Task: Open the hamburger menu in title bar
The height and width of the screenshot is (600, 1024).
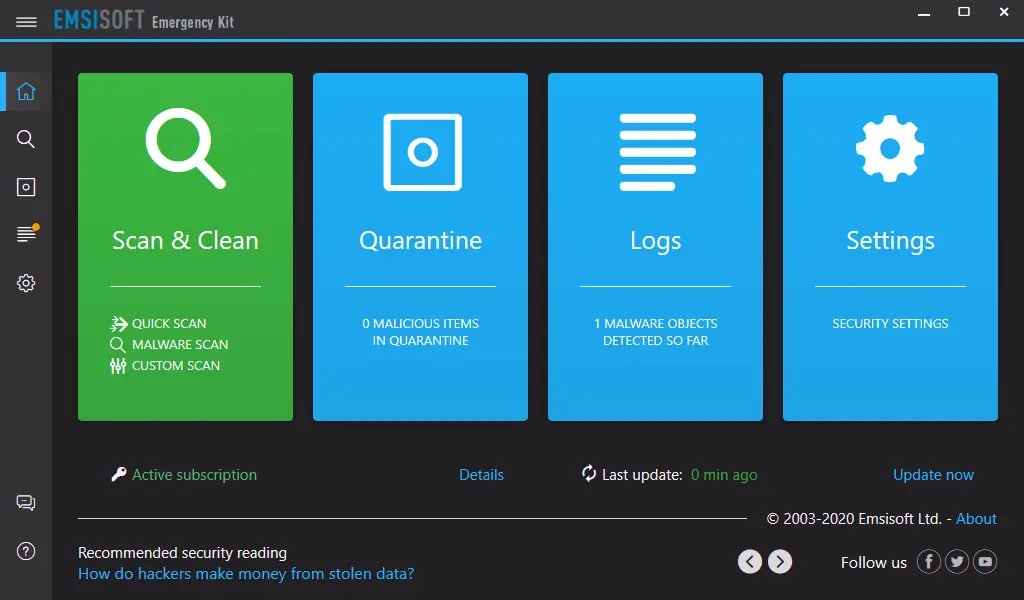Action: 26,22
